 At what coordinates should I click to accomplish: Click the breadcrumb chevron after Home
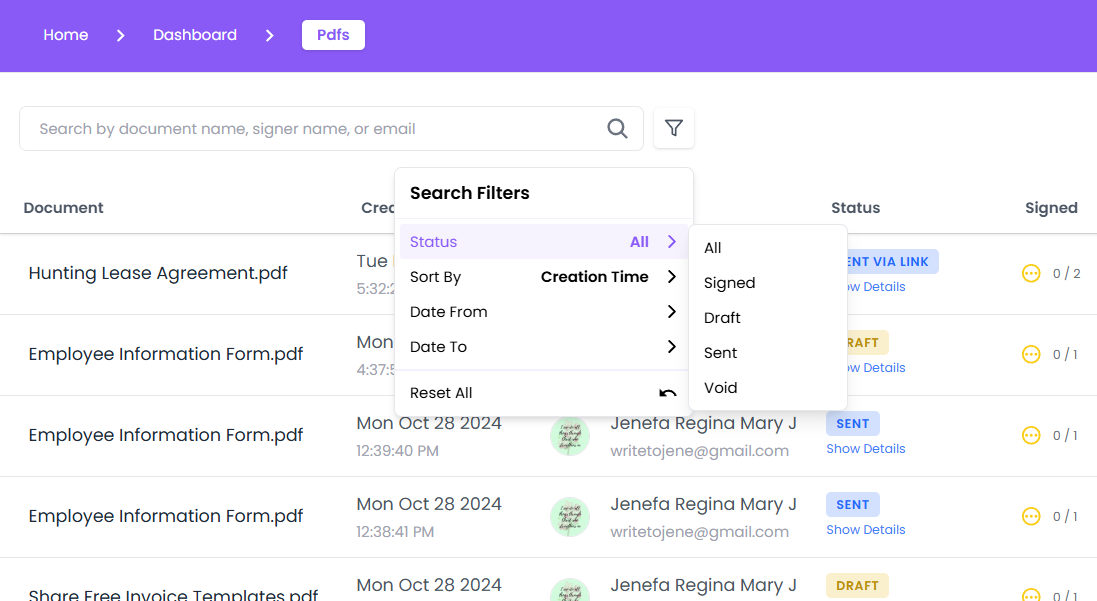click(120, 35)
